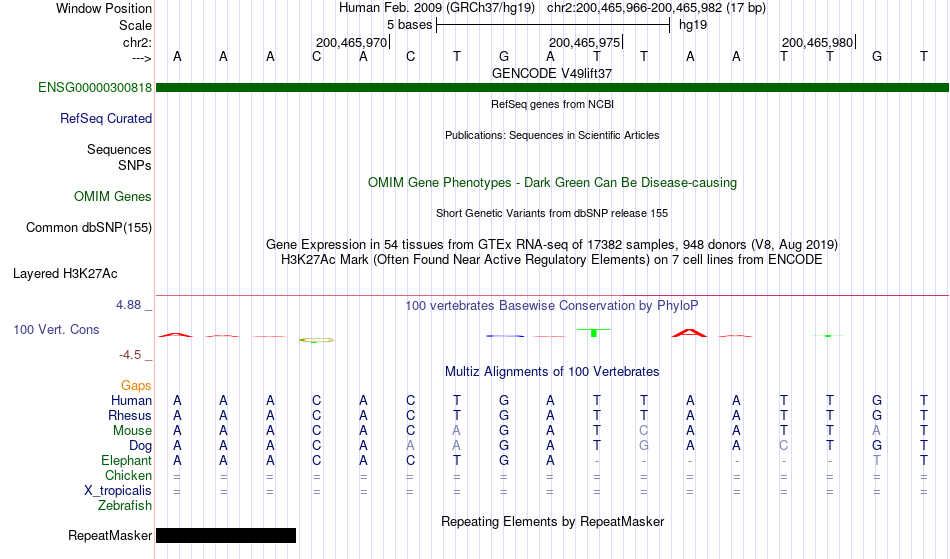Click the SNPs track label

click(x=135, y=165)
